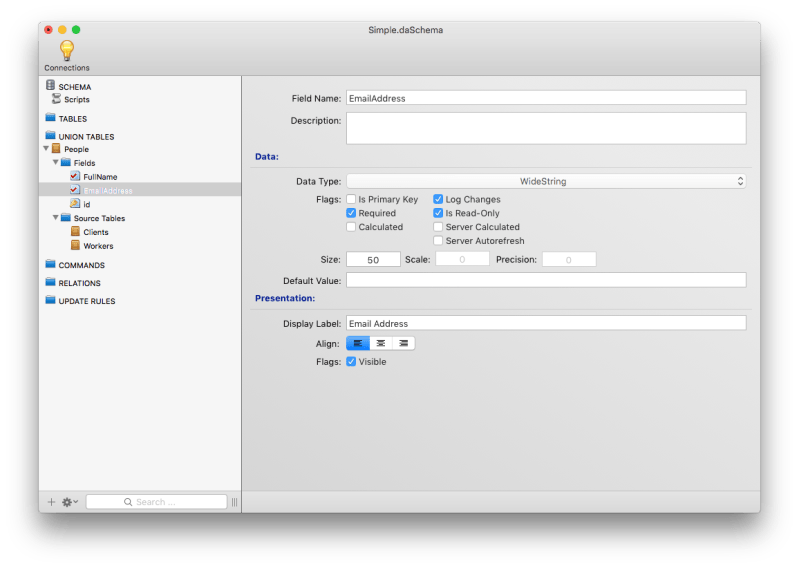Enable the Calculated flag
The height and width of the screenshot is (568, 799).
(351, 227)
